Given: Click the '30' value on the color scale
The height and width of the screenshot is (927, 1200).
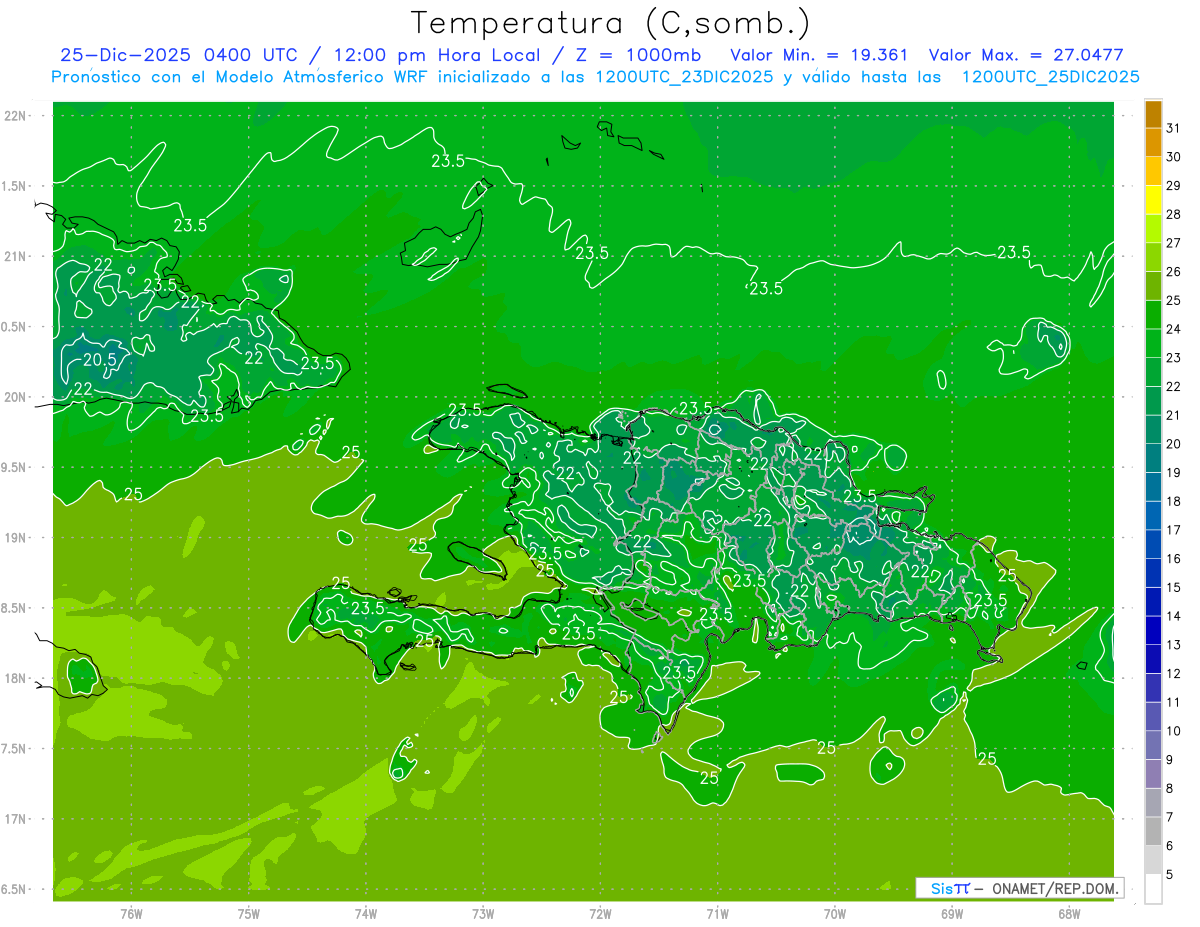Looking at the screenshot, I should (1174, 157).
